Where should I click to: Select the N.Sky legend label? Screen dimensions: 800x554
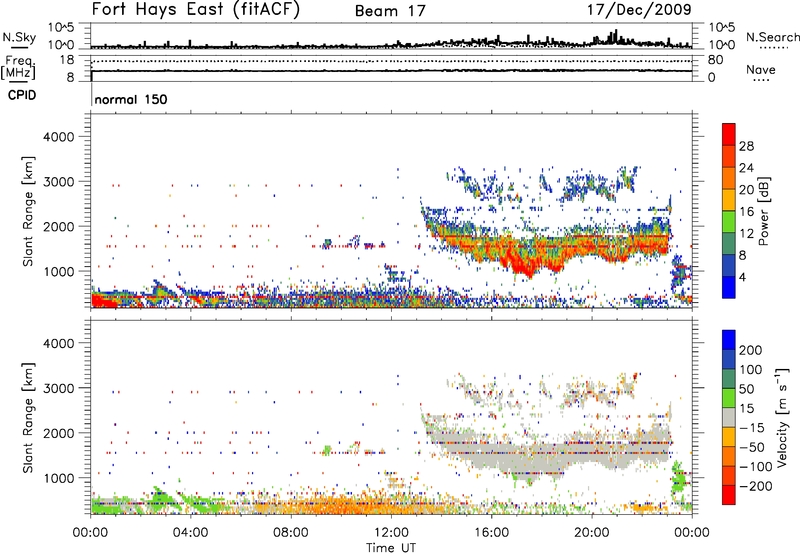click(19, 37)
